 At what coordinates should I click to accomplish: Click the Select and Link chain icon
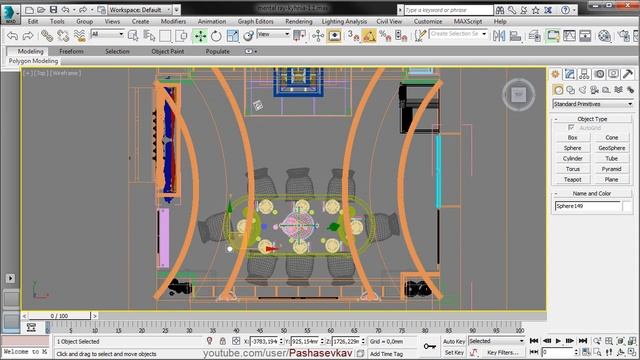coord(47,36)
